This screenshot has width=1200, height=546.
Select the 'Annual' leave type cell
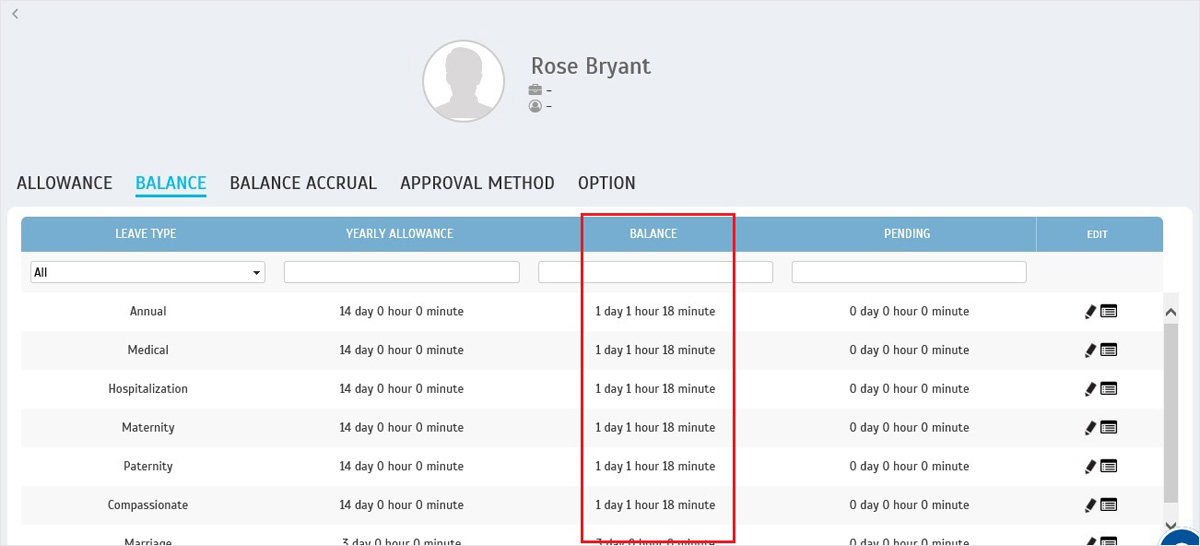pos(148,312)
